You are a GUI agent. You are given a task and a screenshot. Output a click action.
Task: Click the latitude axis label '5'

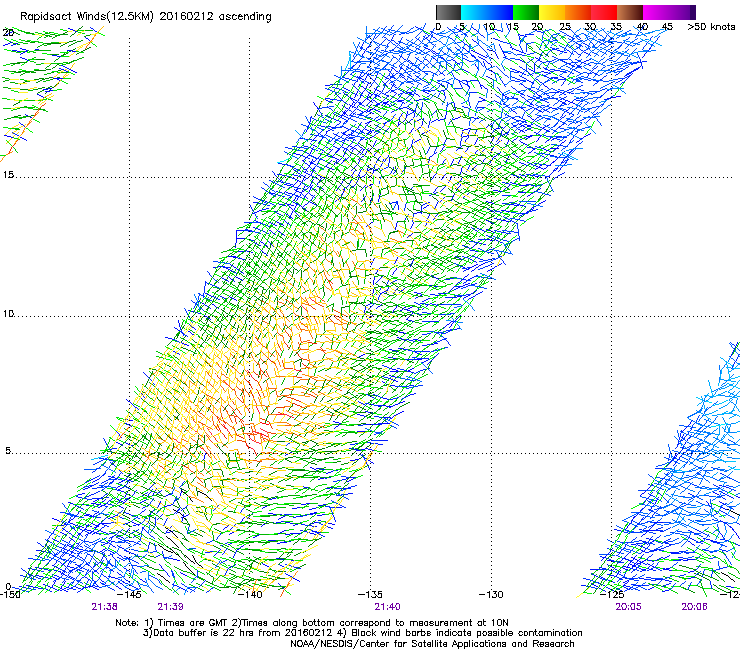pyautogui.click(x=8, y=450)
